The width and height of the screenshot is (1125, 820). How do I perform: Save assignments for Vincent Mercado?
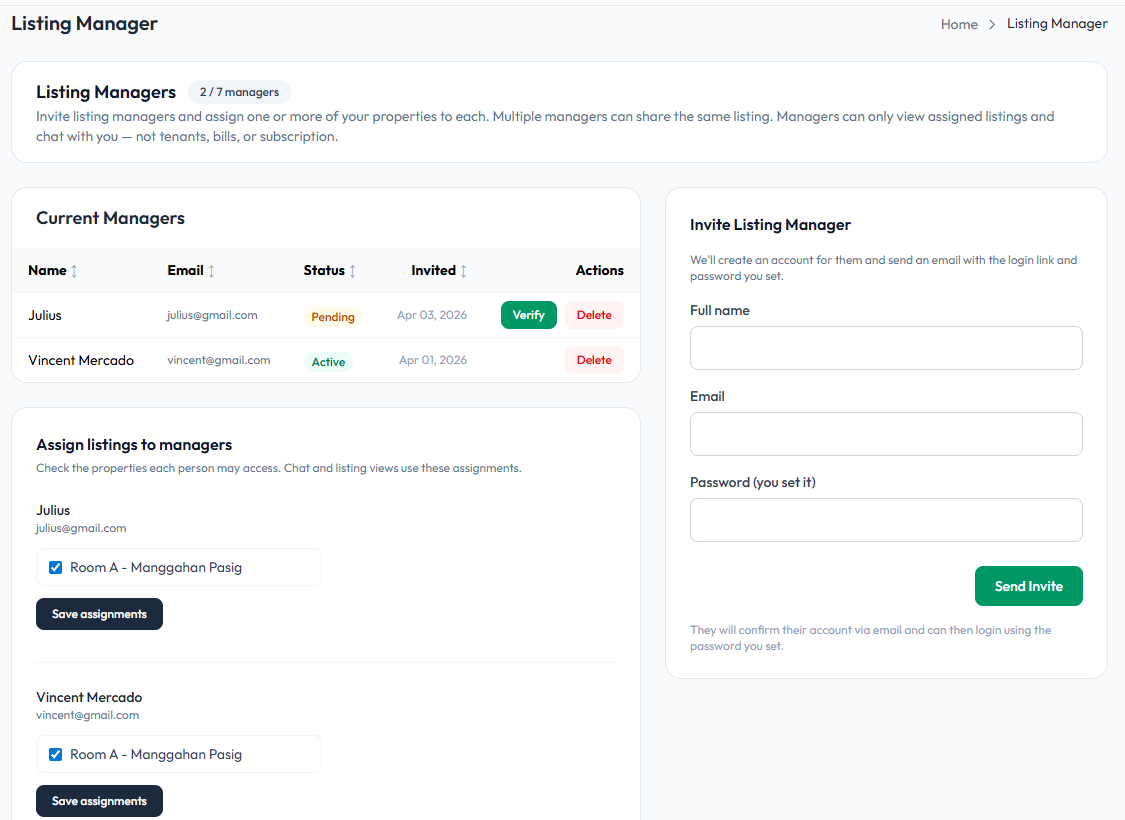tap(99, 801)
